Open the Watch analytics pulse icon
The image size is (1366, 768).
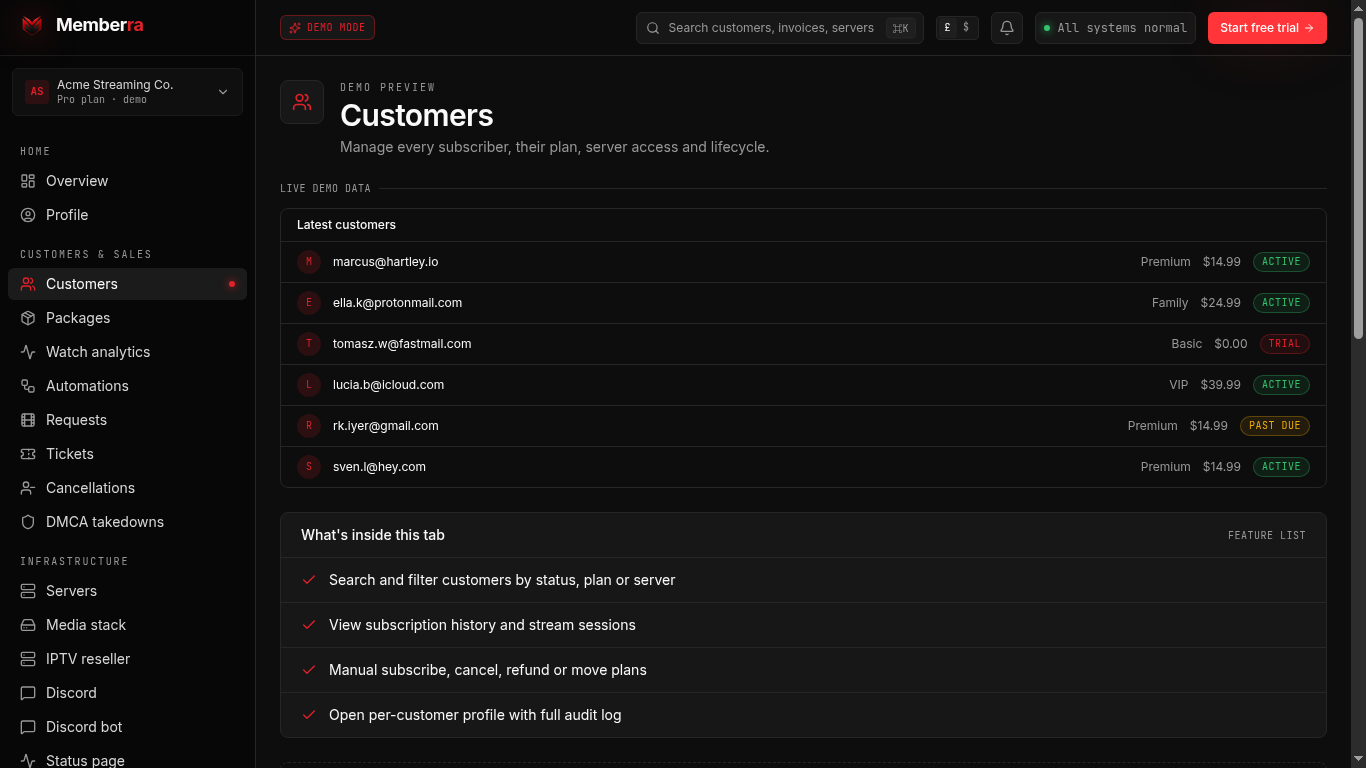(28, 352)
